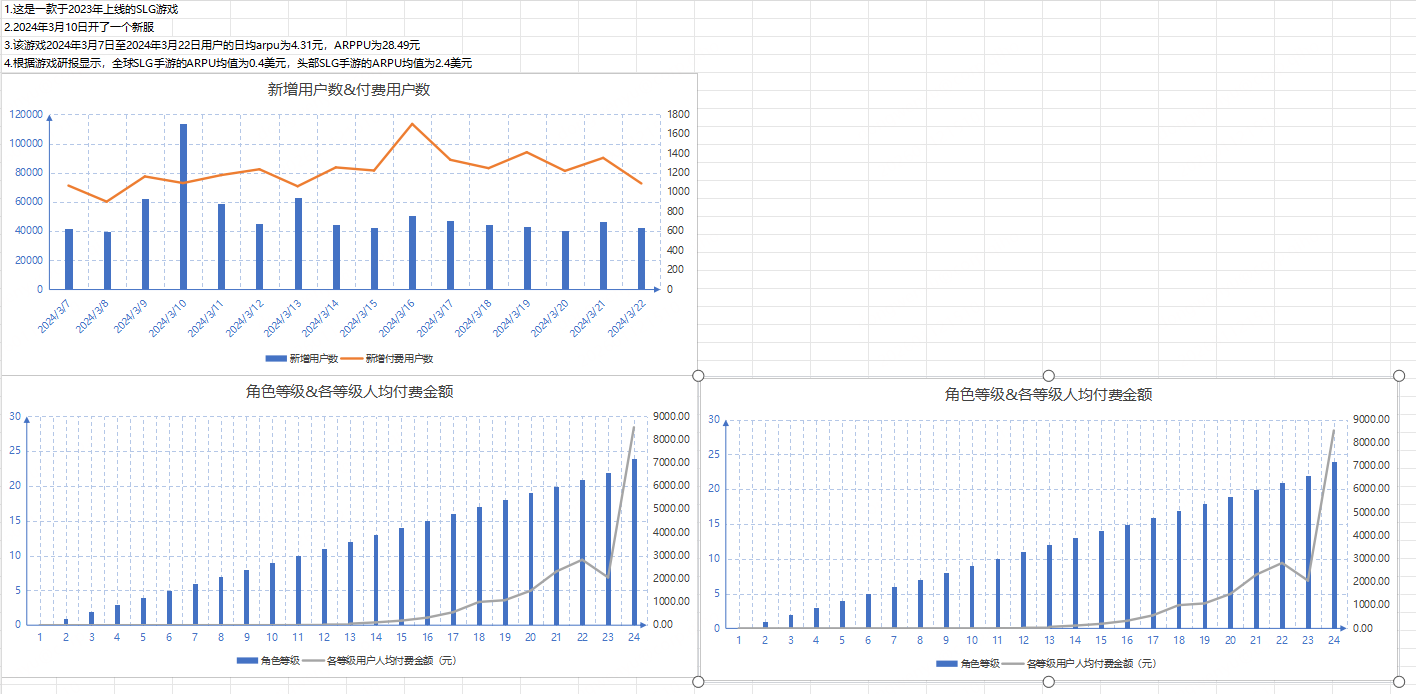Screen dimensions: 1416x694
Task: Click top-left resize handle of selected chart
Action: point(699,375)
